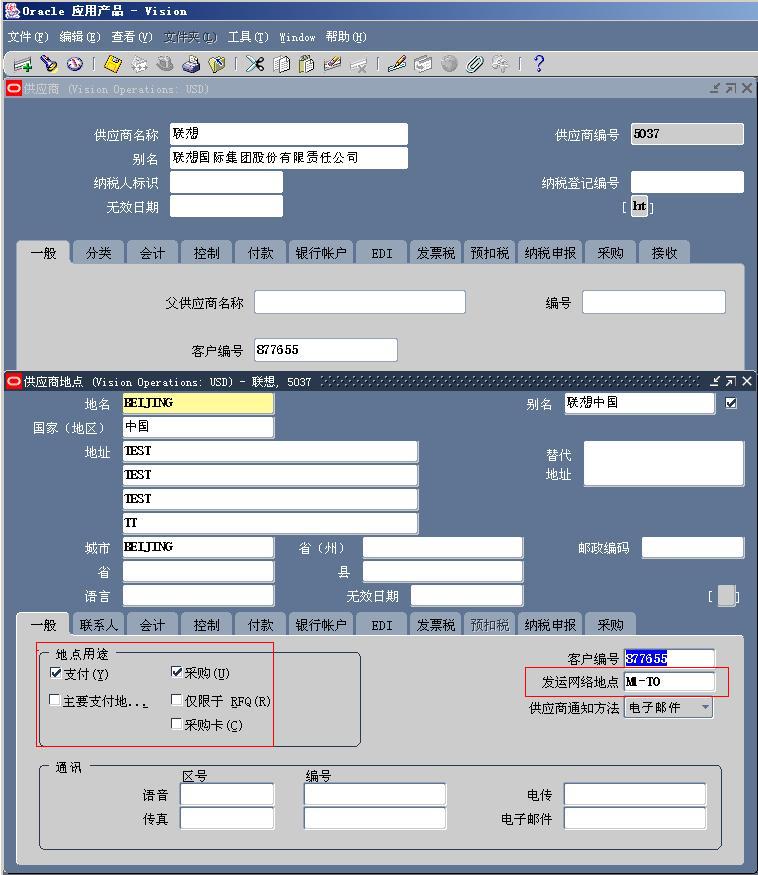Image resolution: width=758 pixels, height=875 pixels.
Task: Click the 城市 field showing BEIJING
Action: point(198,547)
